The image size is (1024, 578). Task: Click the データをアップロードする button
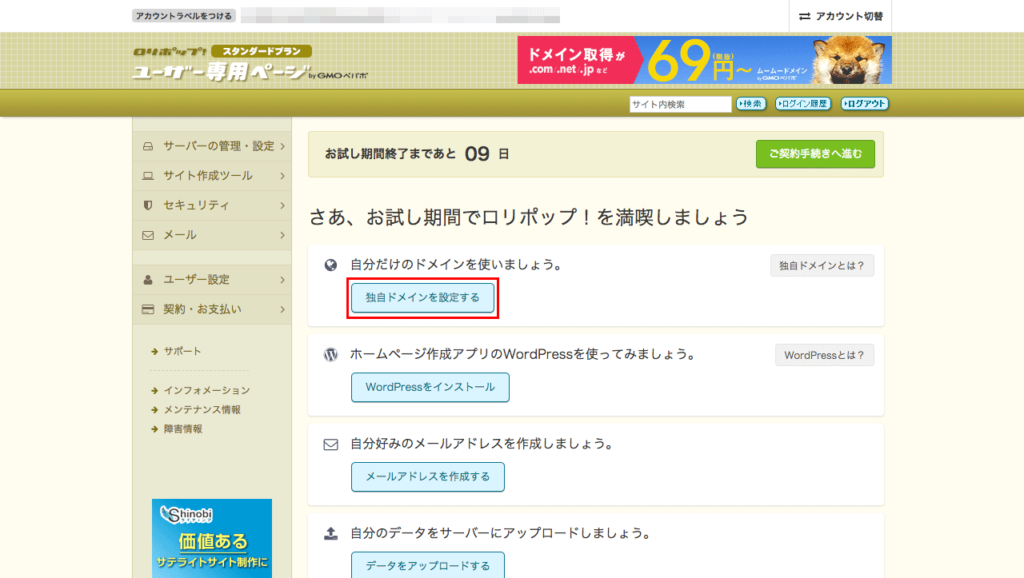click(428, 565)
